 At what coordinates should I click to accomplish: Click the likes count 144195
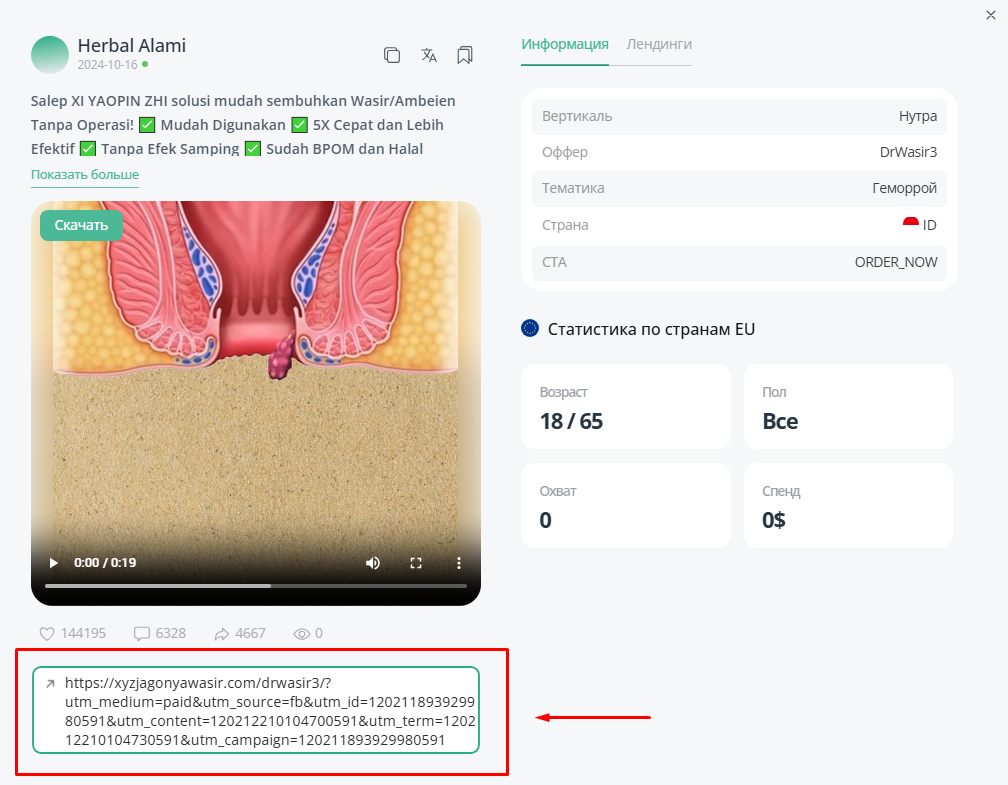click(x=83, y=633)
